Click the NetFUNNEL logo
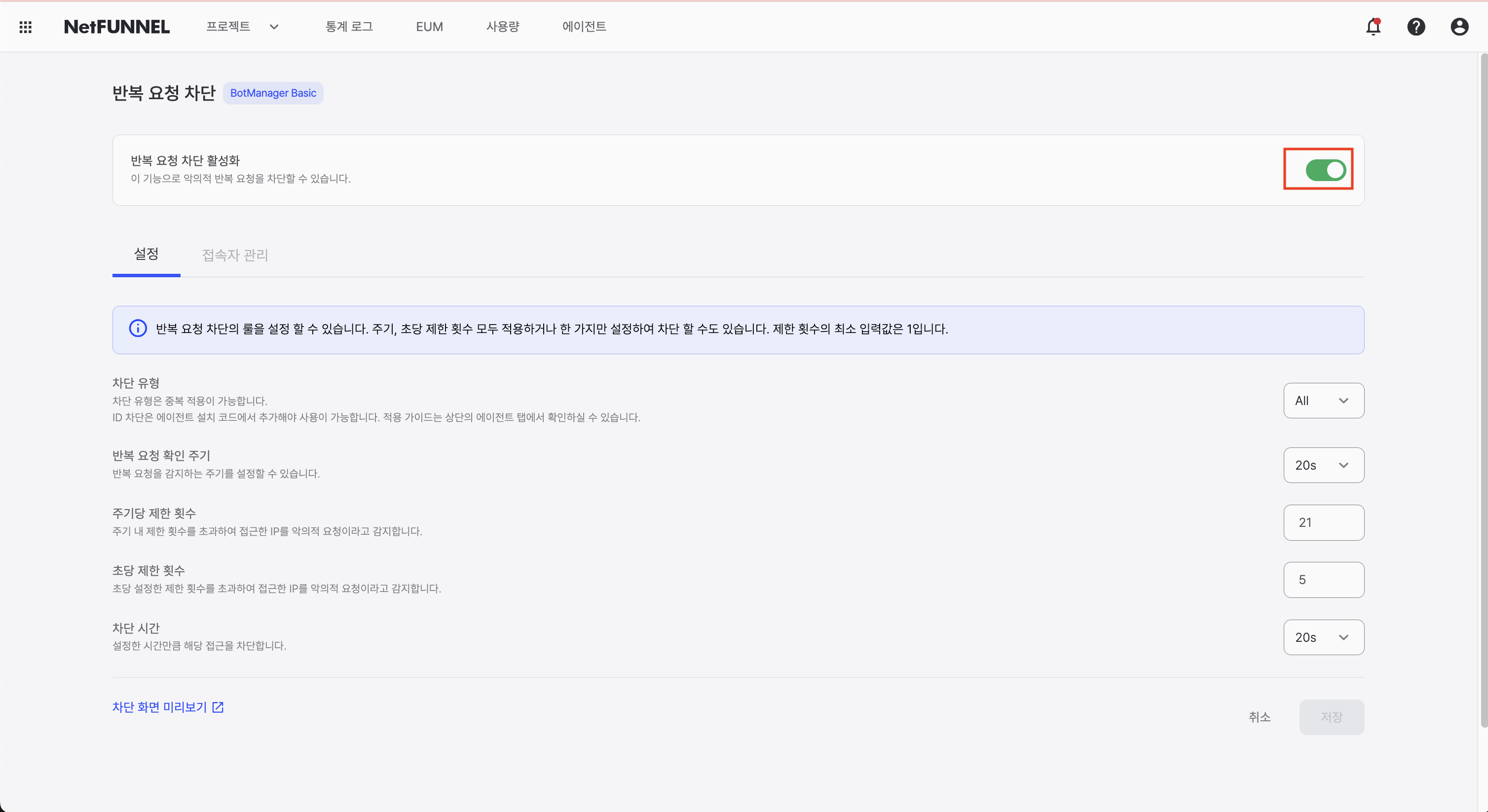 (117, 26)
